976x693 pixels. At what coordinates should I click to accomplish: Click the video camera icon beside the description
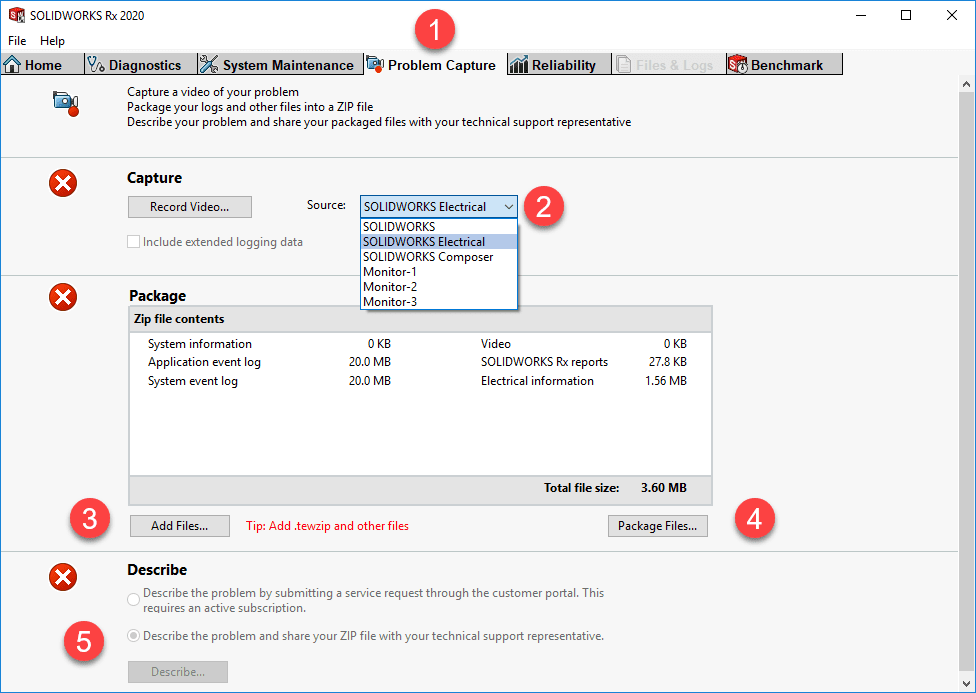coord(66,103)
